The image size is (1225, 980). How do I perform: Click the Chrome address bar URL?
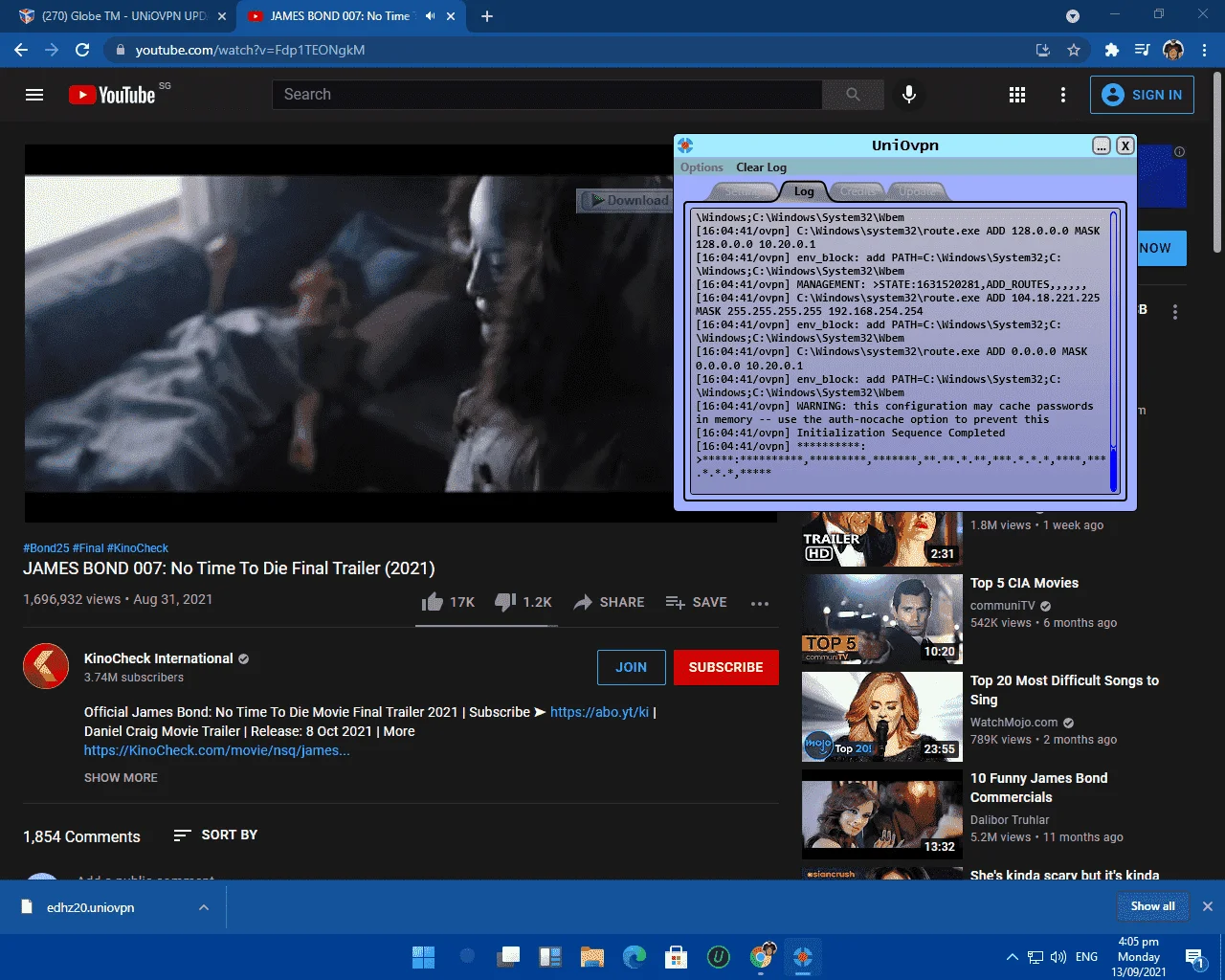(250, 50)
